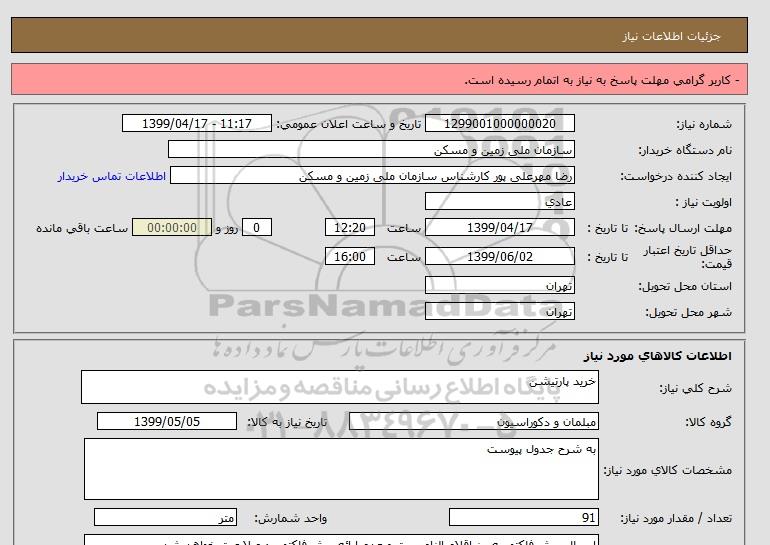
Task: Click the تعداد / مقدار مورد نیاز label
Action: tap(676, 518)
